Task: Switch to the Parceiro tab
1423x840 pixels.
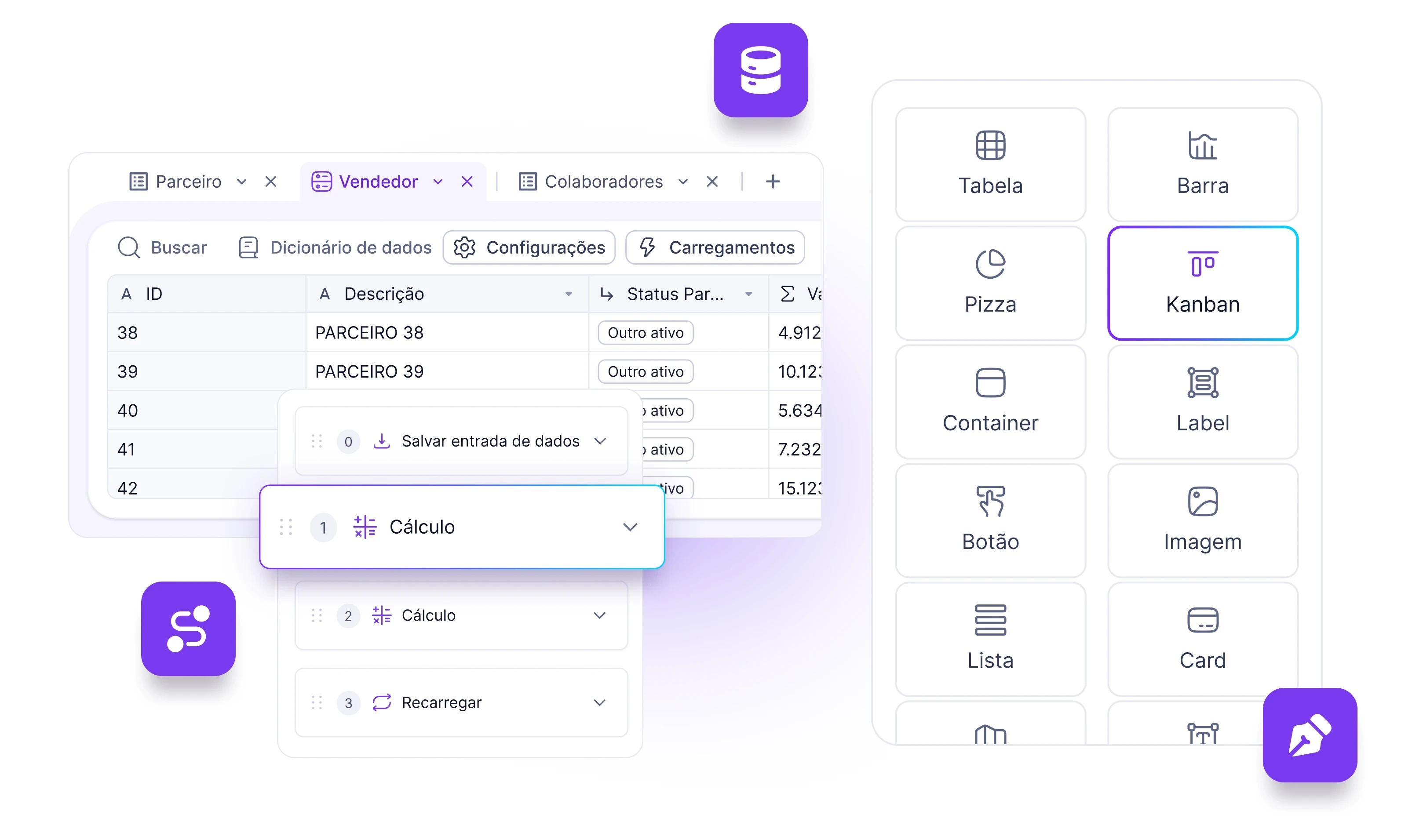Action: (189, 181)
